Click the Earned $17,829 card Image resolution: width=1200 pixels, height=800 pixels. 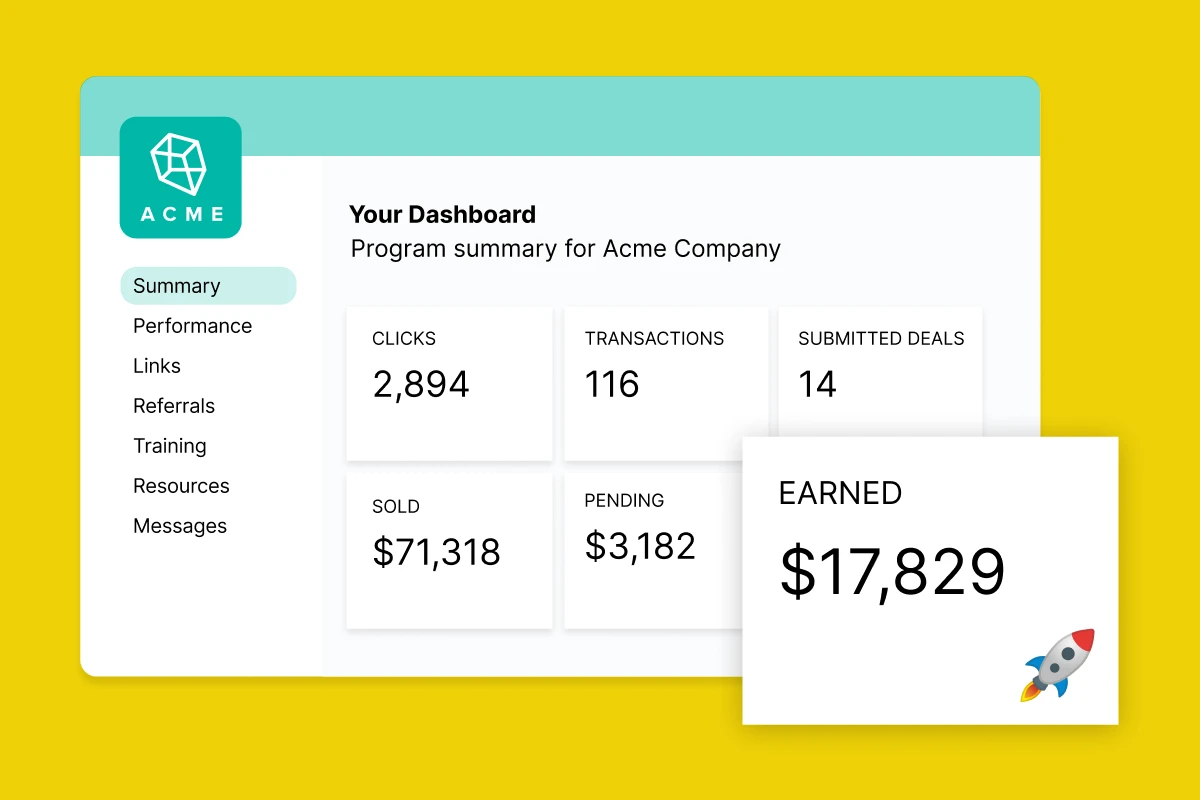(x=930, y=580)
